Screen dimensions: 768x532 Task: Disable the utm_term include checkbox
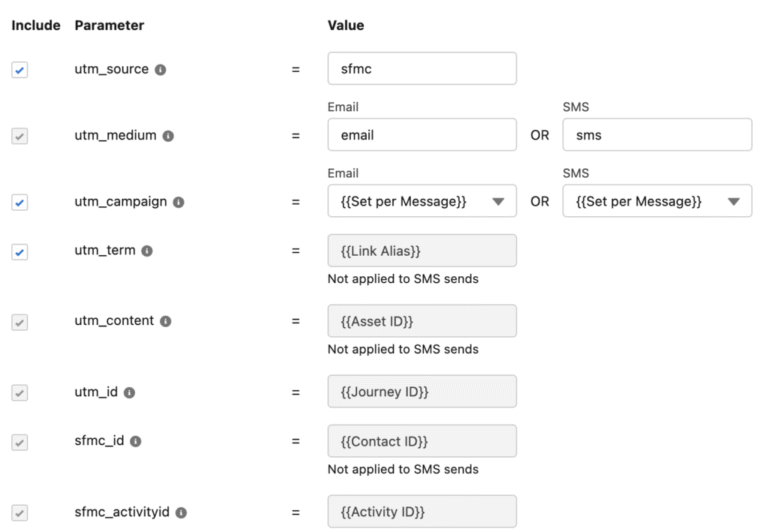pos(20,252)
